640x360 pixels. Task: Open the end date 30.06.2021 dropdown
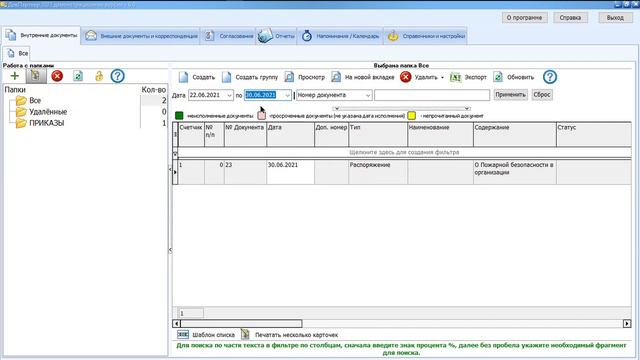[287, 95]
